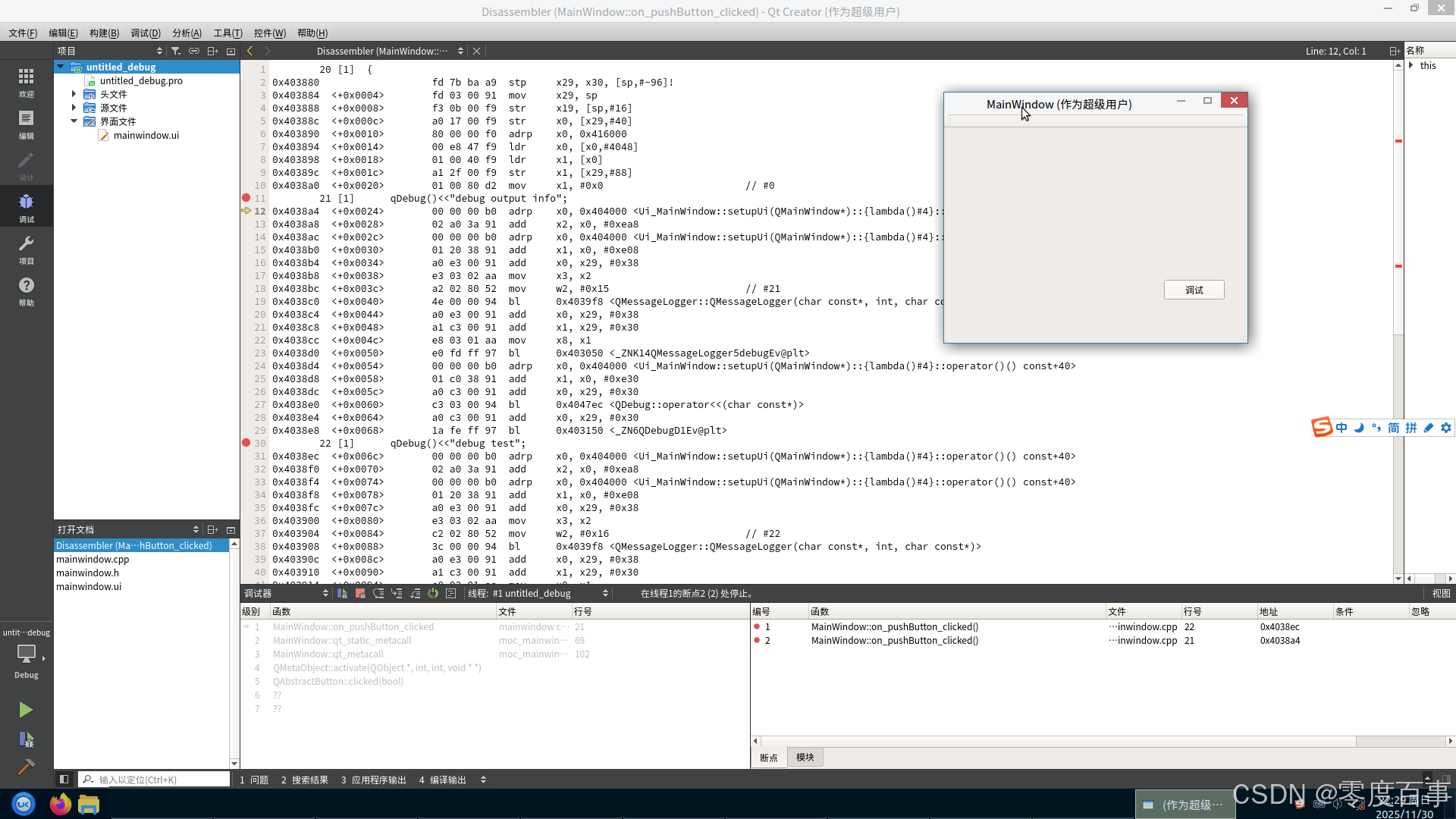The height and width of the screenshot is (819, 1456).
Task: Click the Step Out debugger icon
Action: click(x=415, y=594)
